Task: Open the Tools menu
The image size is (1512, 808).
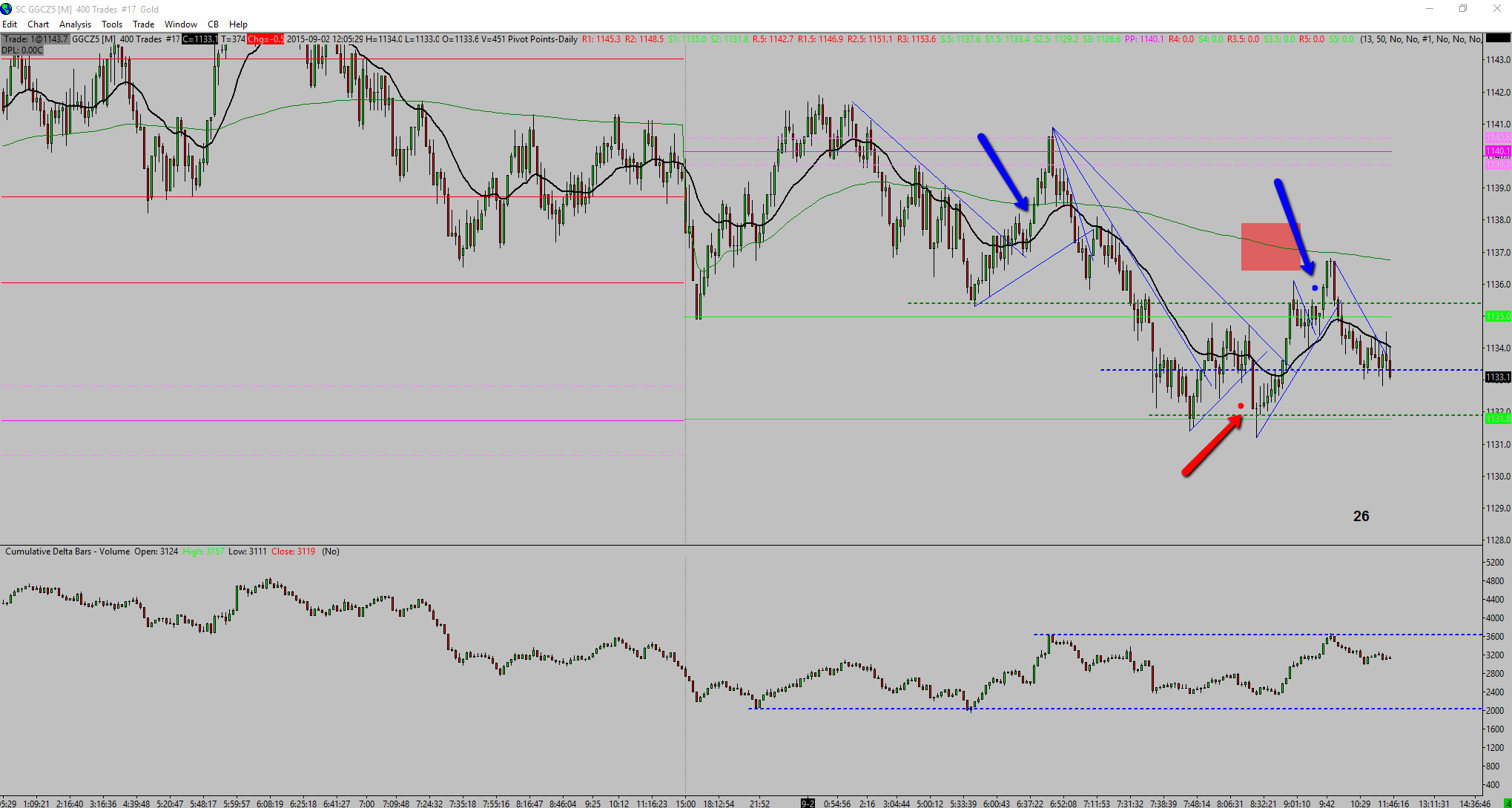Action: (x=112, y=24)
